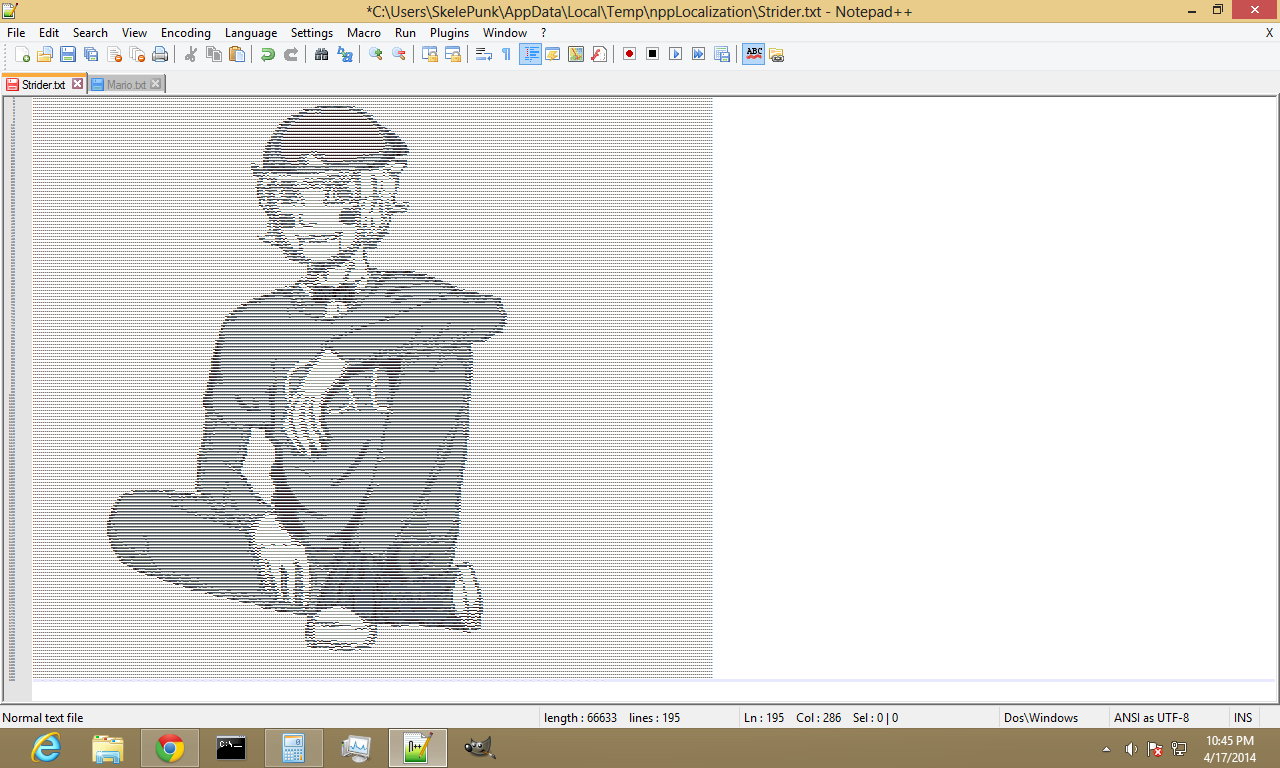Open the Search menu

[x=90, y=33]
